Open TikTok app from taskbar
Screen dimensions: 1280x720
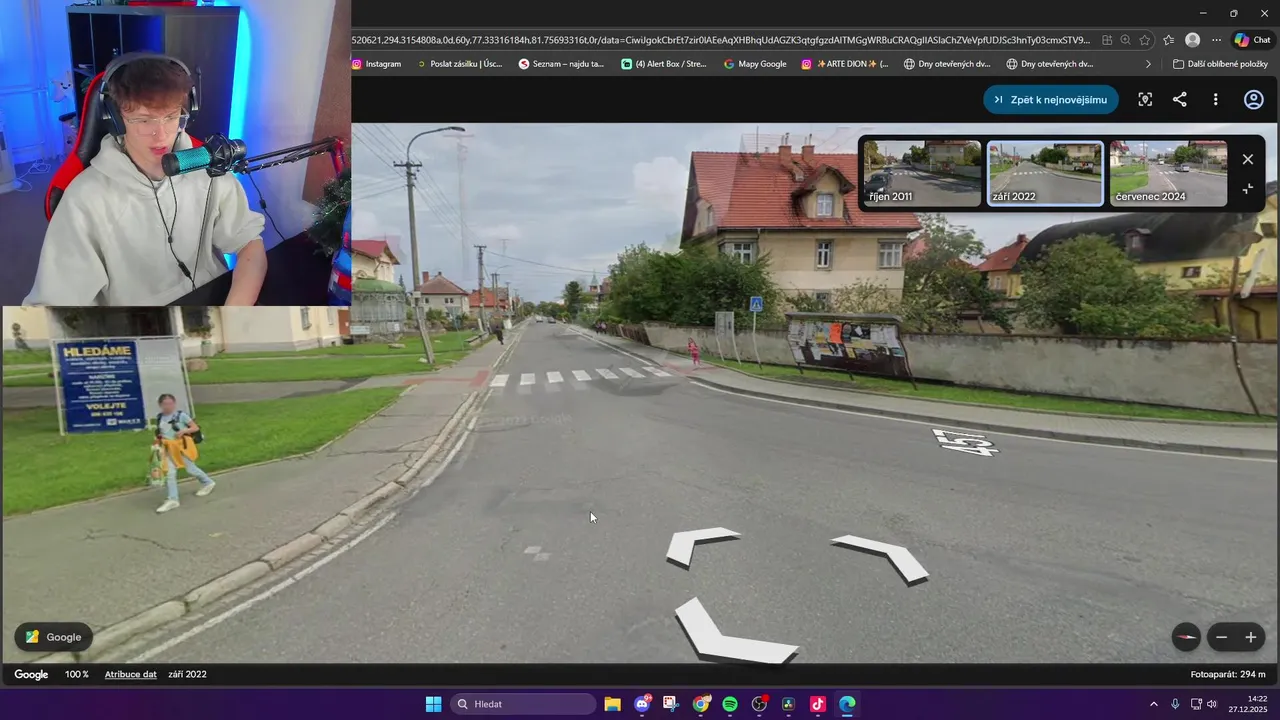click(818, 704)
